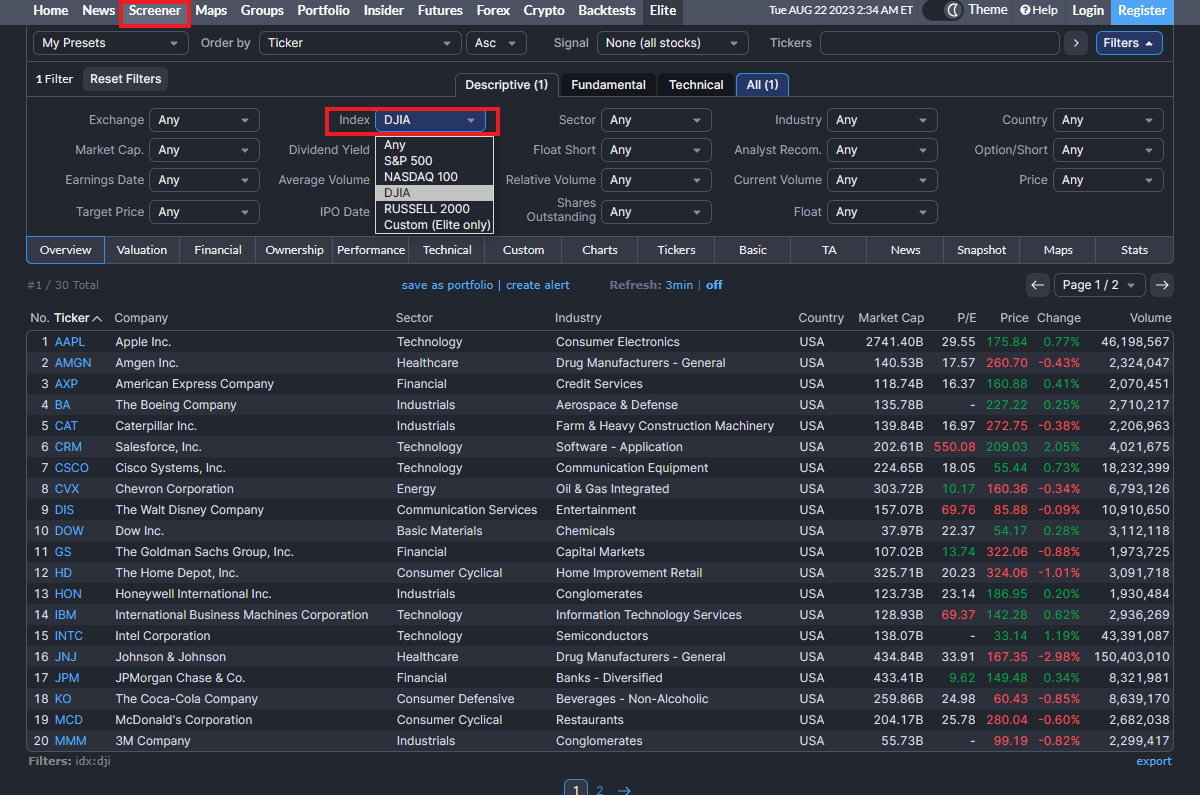Screen dimensions: 1200x795
Task: Open AAPL ticker link
Action: tap(70, 342)
